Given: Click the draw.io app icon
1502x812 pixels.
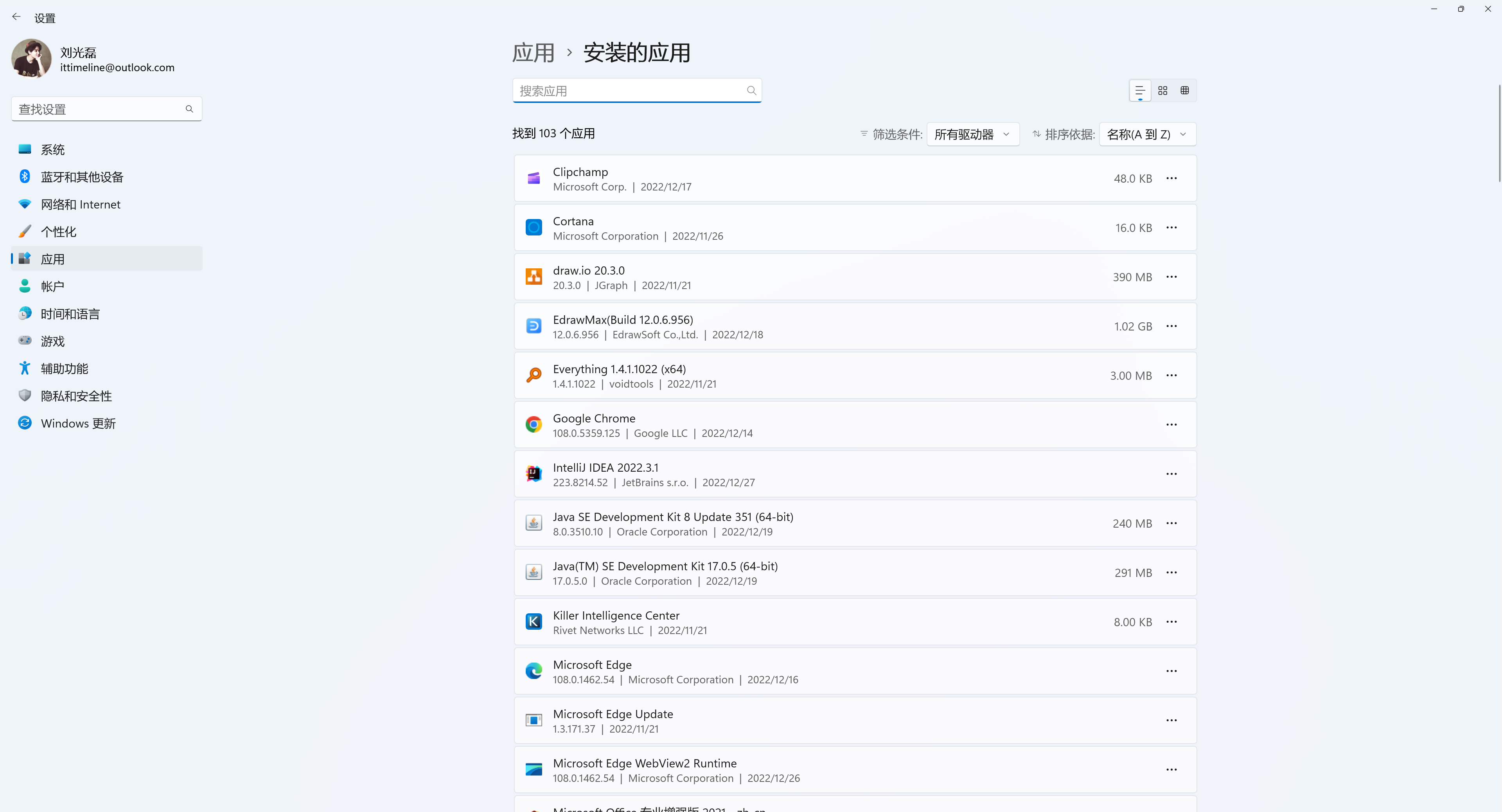Looking at the screenshot, I should 534,277.
